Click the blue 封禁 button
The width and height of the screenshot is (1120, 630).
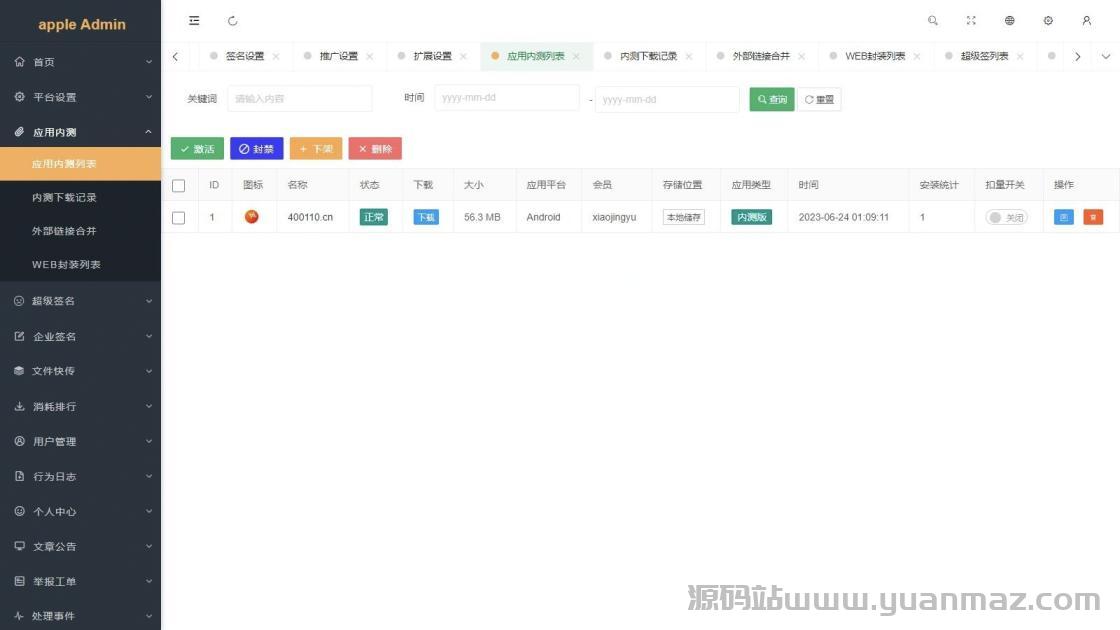(256, 149)
